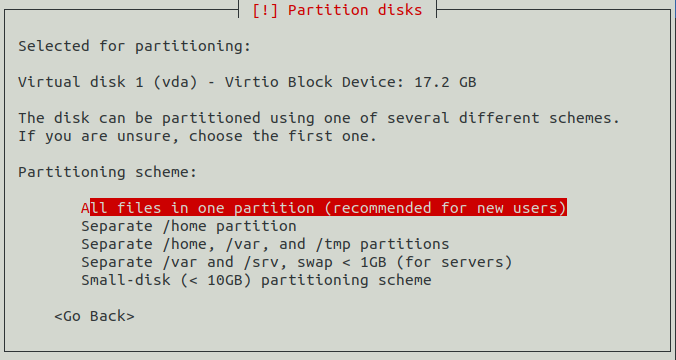Choose Separate /home partition scheme
This screenshot has width=676, height=360.
pyautogui.click(x=189, y=226)
